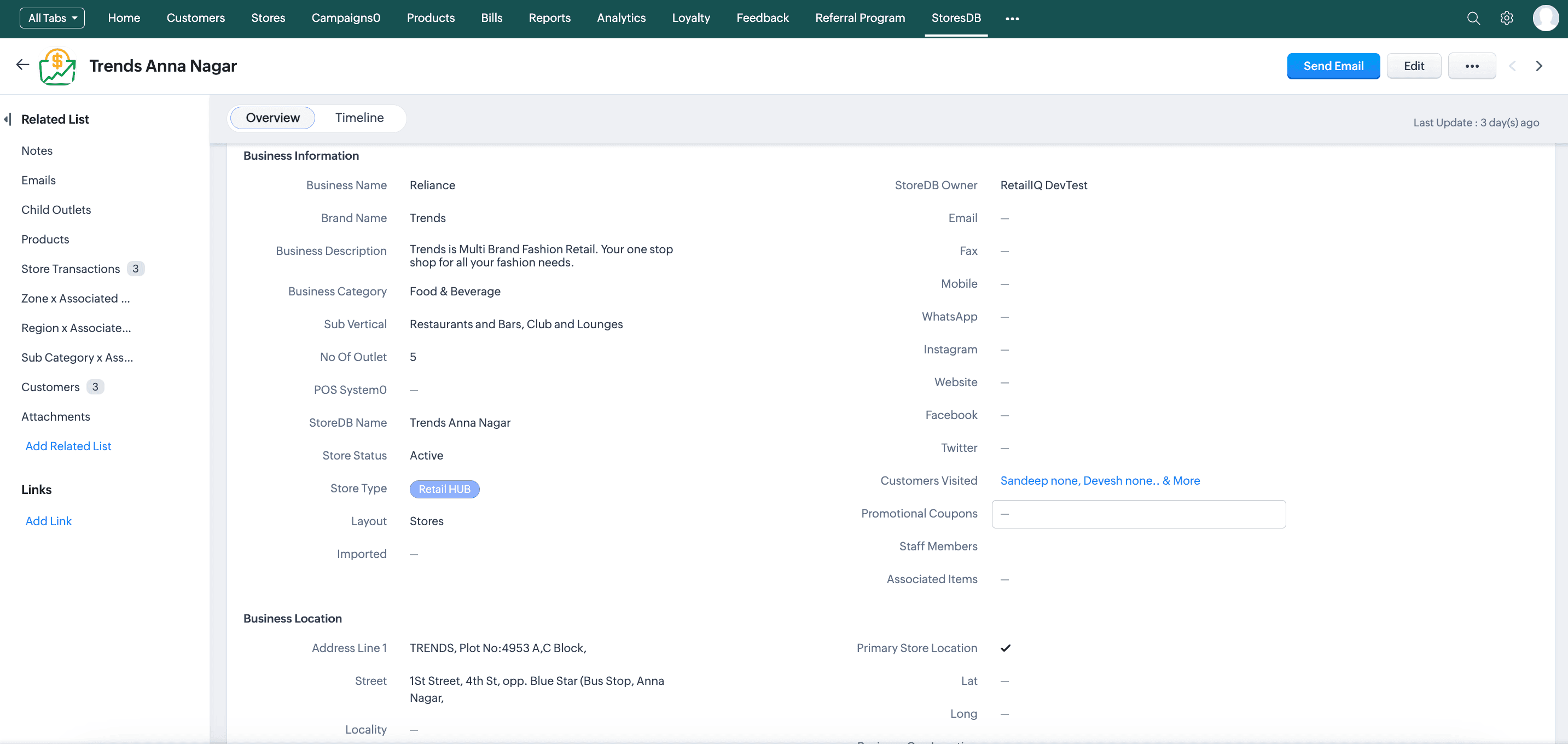Image resolution: width=1568 pixels, height=744 pixels.
Task: Open the Bills tab
Action: point(491,18)
